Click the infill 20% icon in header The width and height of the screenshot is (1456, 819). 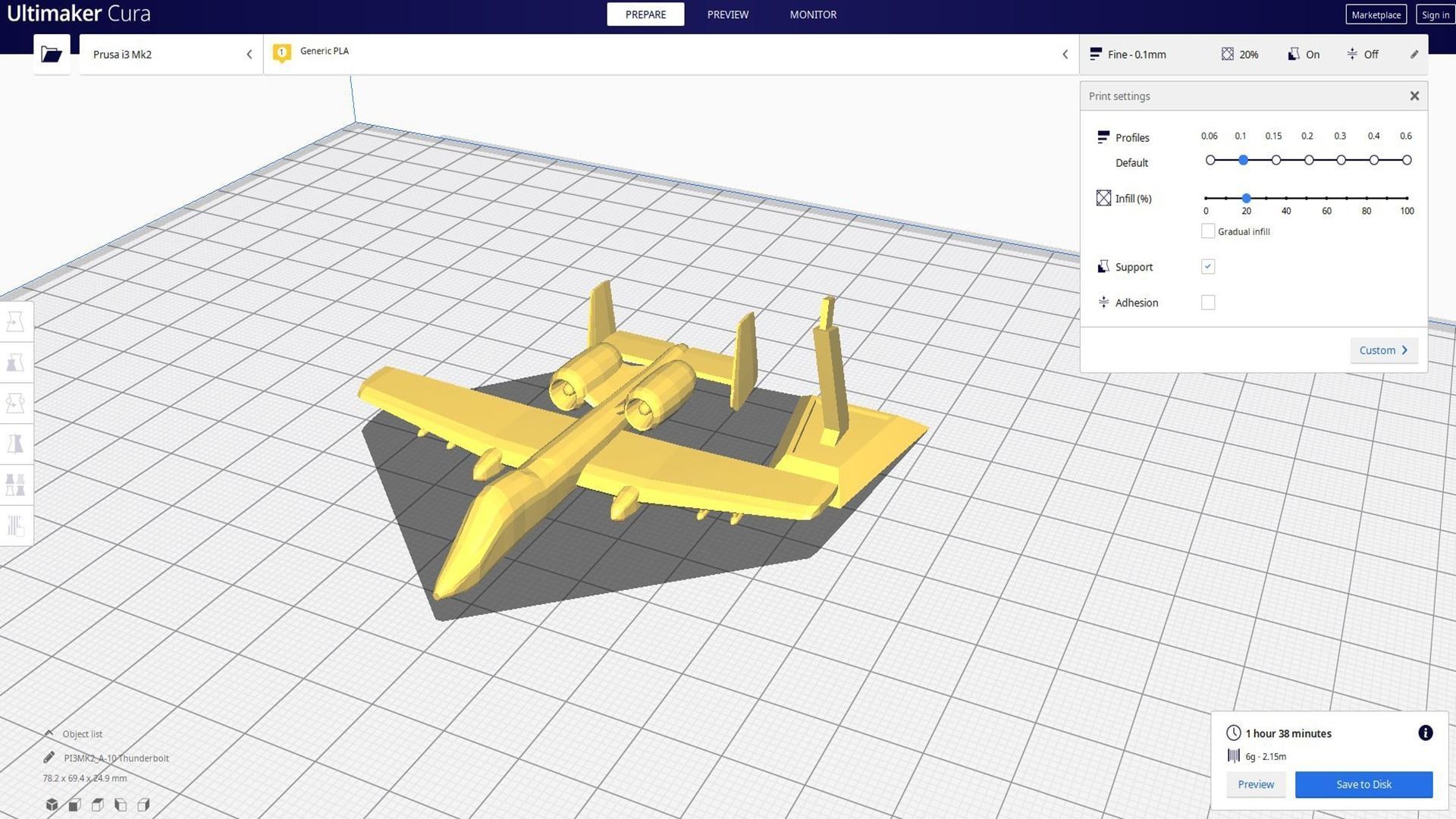pos(1227,54)
